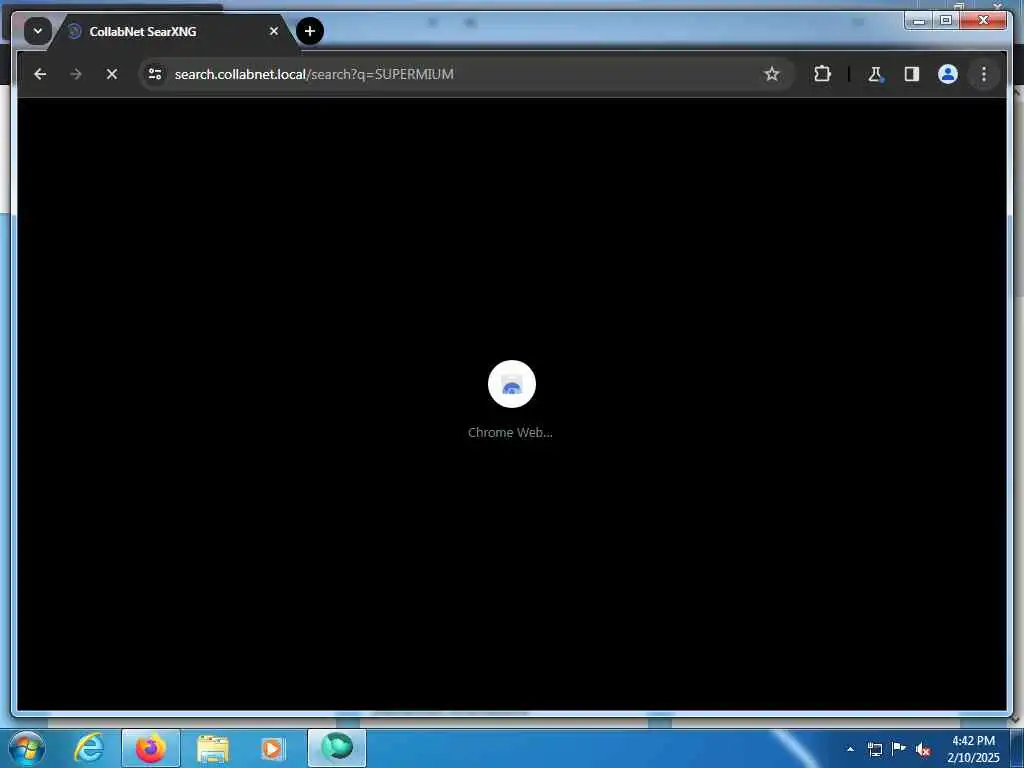Image resolution: width=1024 pixels, height=768 pixels.
Task: Launch Internet Explorer from taskbar
Action: (x=88, y=748)
